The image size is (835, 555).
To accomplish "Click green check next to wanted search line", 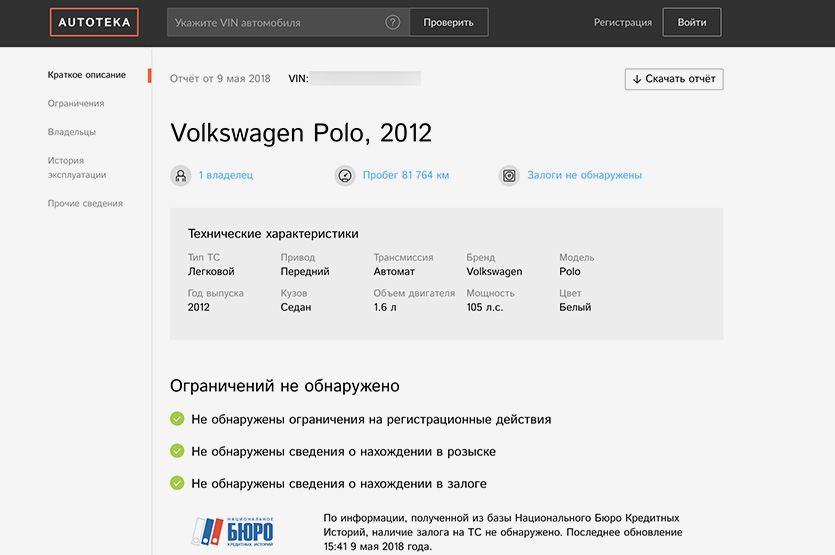I will click(177, 451).
